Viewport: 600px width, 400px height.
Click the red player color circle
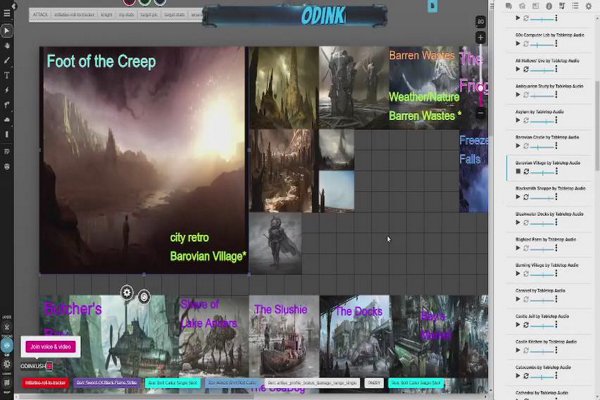pyautogui.click(x=129, y=2)
